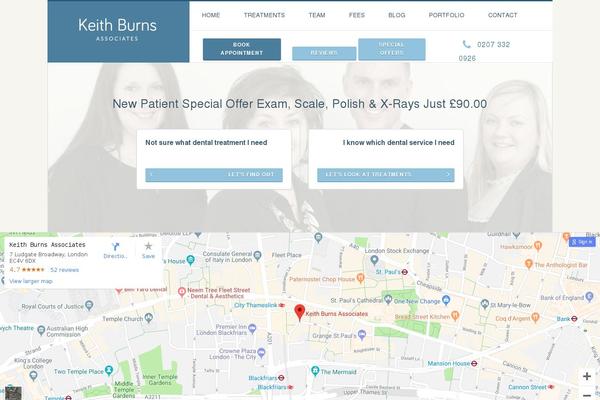Click the Sign in button on map
600x400 pixels.
(x=582, y=242)
